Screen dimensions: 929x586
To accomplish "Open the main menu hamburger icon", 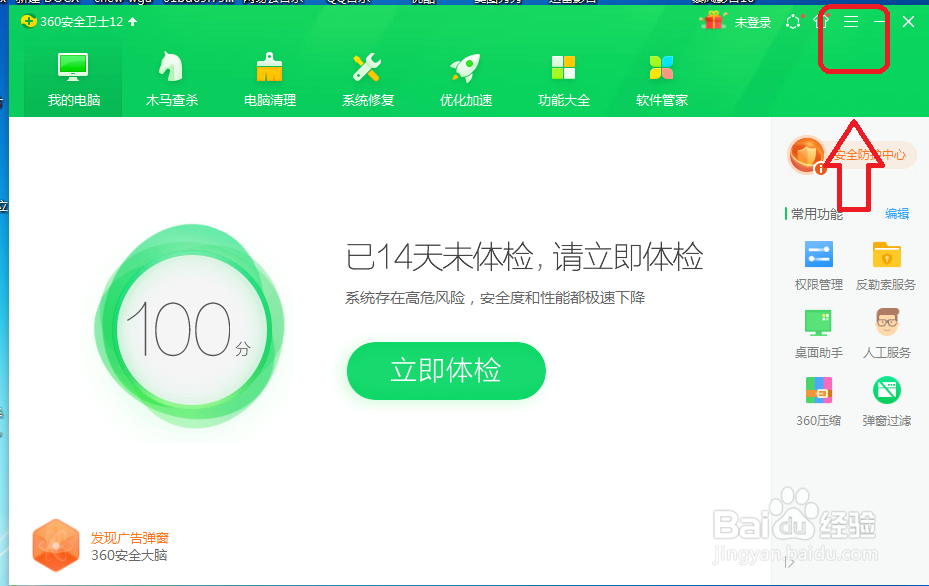I will click(851, 22).
